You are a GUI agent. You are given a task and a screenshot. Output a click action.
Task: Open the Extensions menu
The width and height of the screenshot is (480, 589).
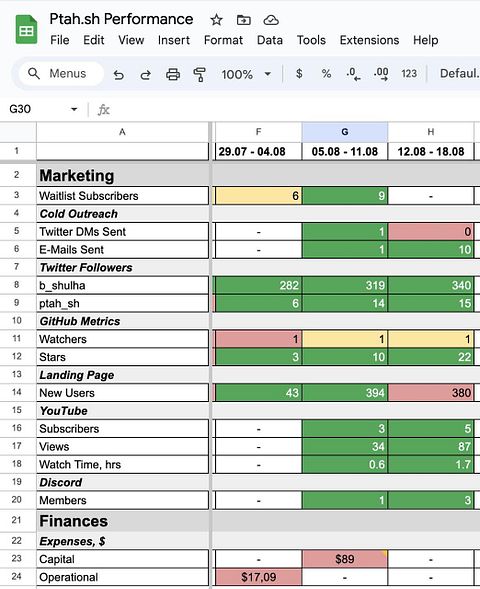click(369, 40)
